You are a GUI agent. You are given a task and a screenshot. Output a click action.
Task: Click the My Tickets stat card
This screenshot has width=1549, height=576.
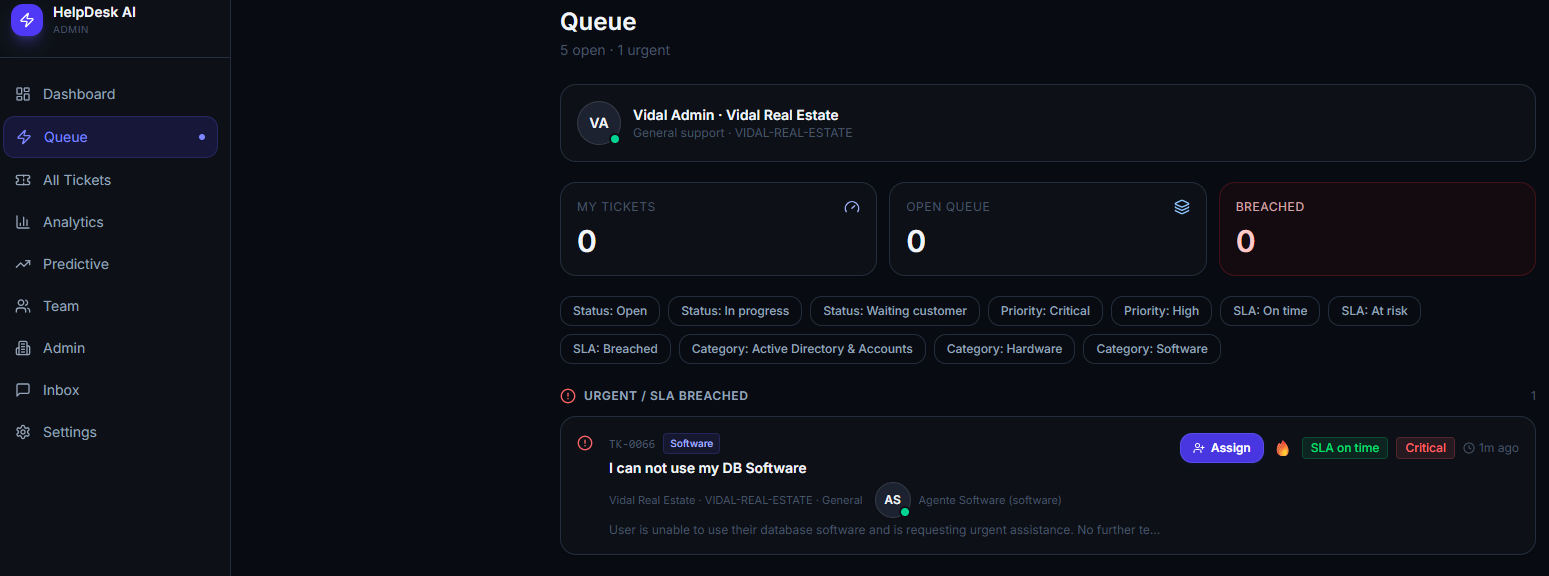click(x=718, y=229)
